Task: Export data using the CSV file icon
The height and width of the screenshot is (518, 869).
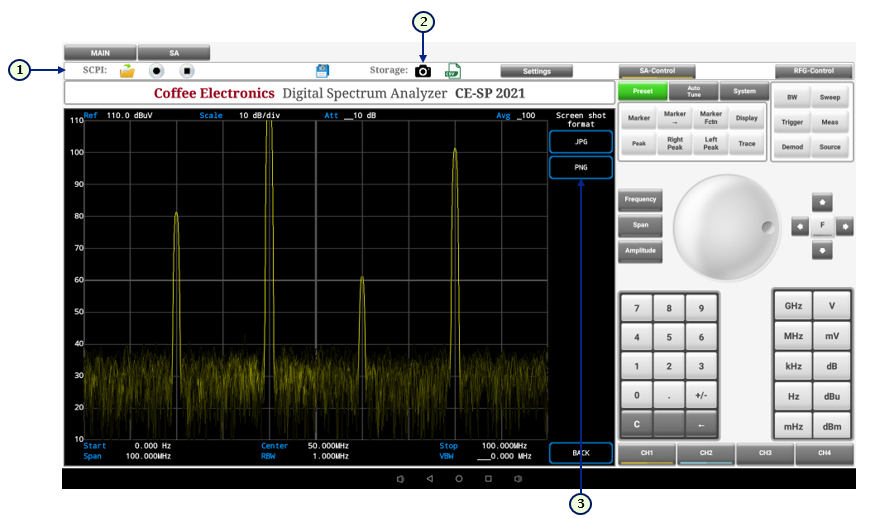Action: [452, 71]
